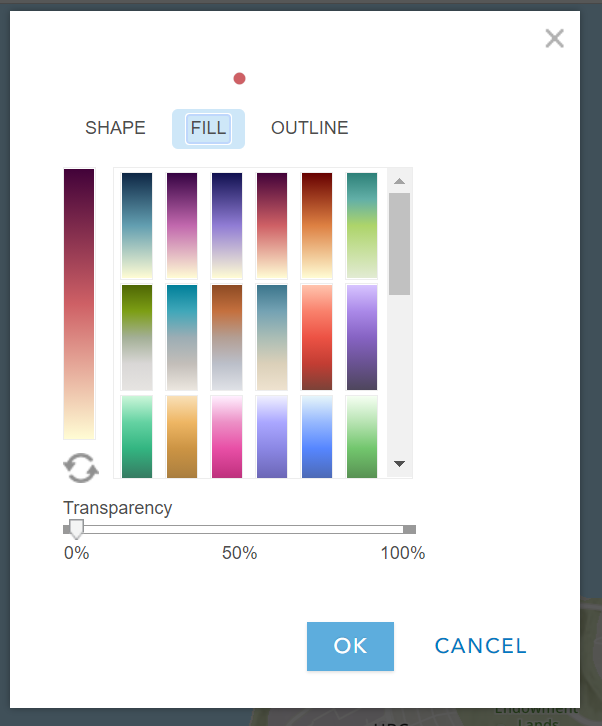Select the FILL tab
This screenshot has width=602, height=726.
(208, 128)
